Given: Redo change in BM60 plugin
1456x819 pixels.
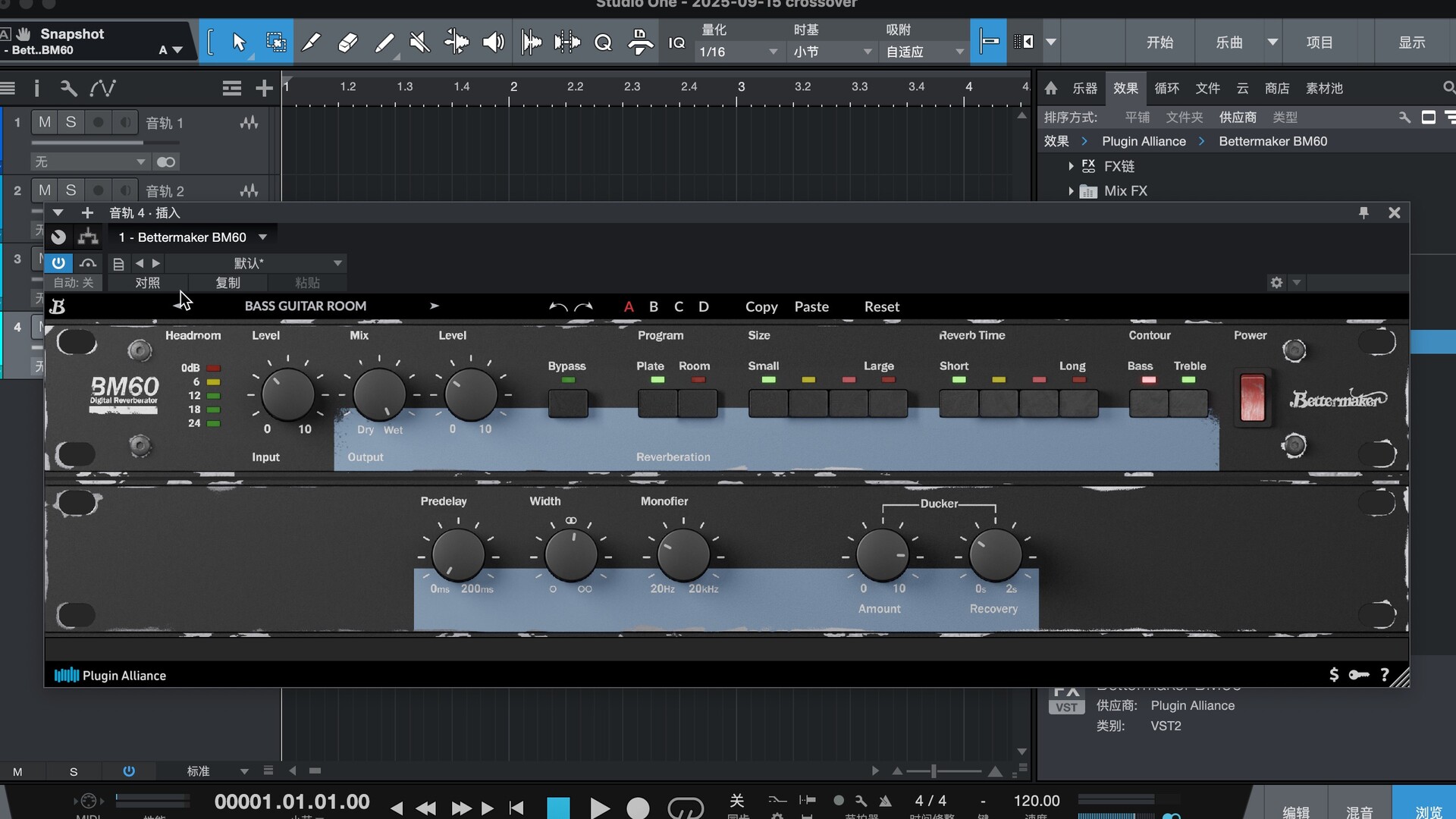Looking at the screenshot, I should pos(584,306).
